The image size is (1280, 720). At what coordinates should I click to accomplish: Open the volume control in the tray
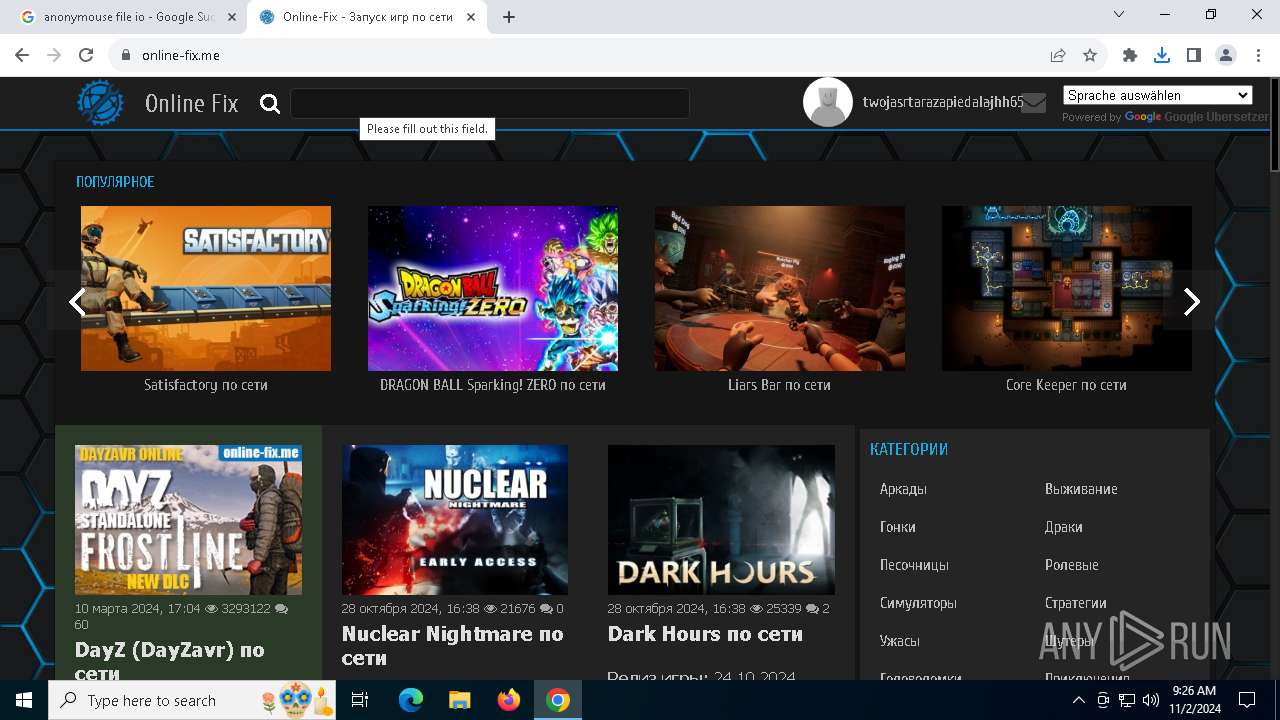click(1150, 700)
